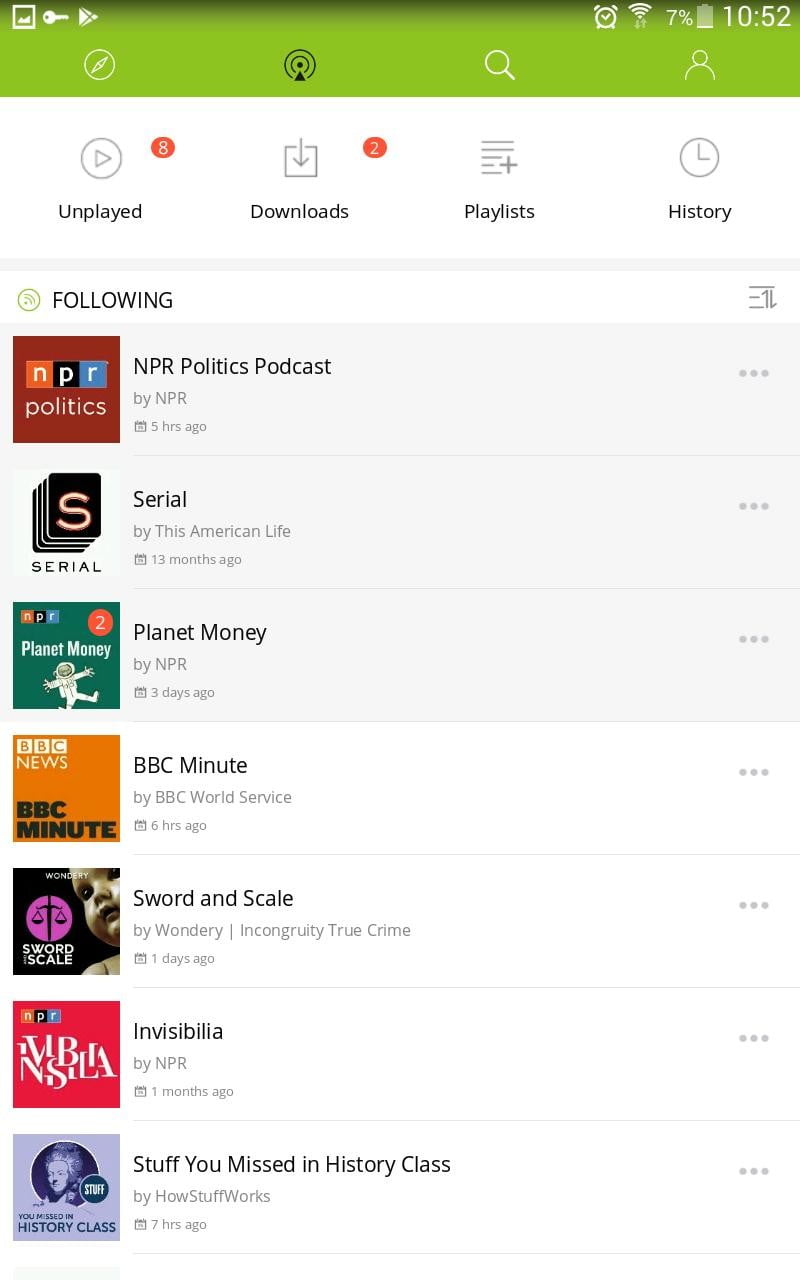Open the more menu for Serial

point(753,506)
